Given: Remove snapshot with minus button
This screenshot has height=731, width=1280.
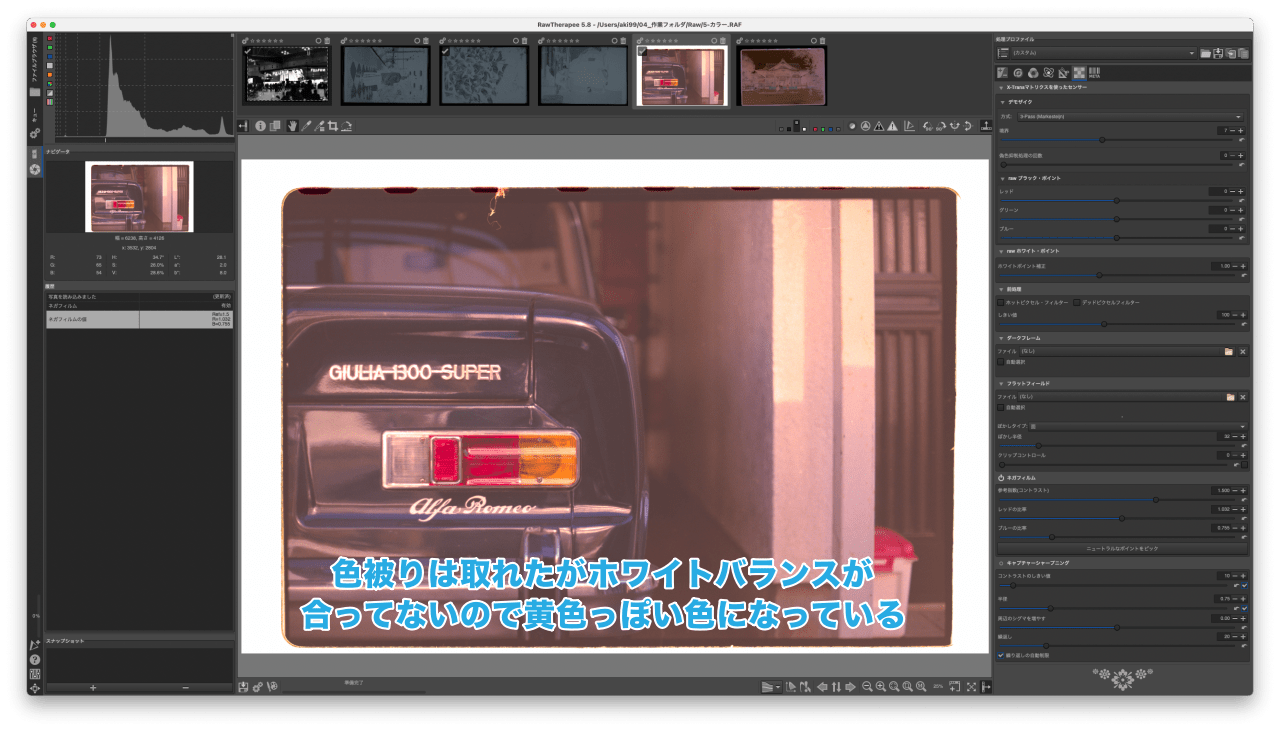Looking at the screenshot, I should (185, 688).
